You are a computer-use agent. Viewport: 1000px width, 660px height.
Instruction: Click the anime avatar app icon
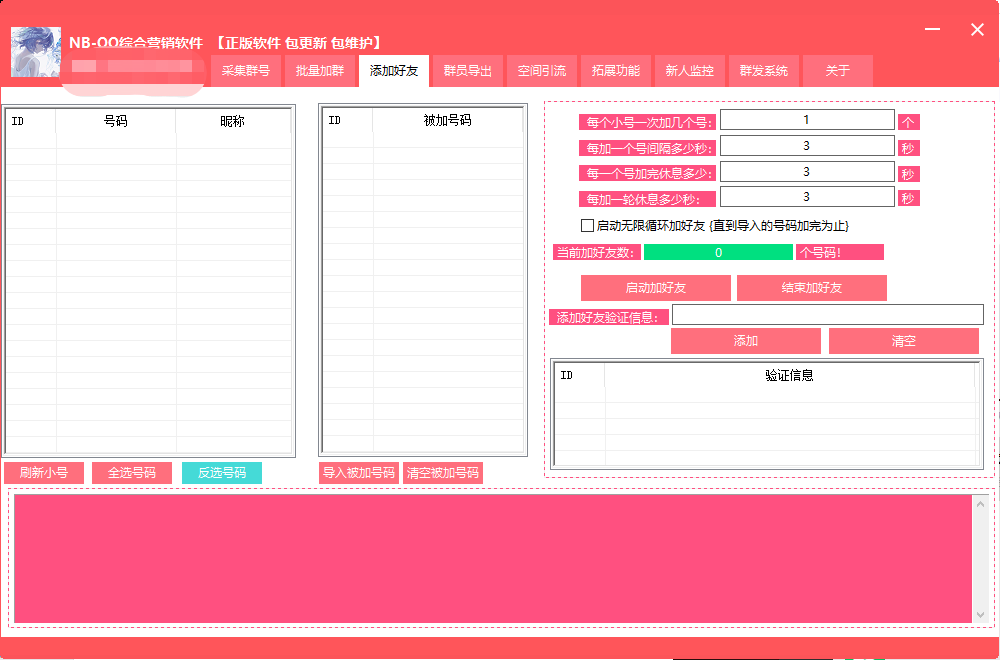point(35,51)
